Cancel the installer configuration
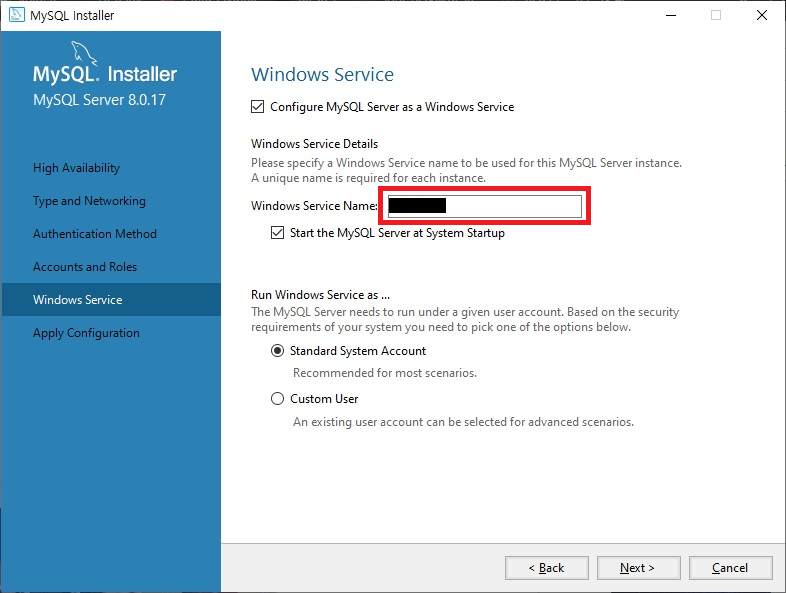This screenshot has height=593, width=786. 730,568
